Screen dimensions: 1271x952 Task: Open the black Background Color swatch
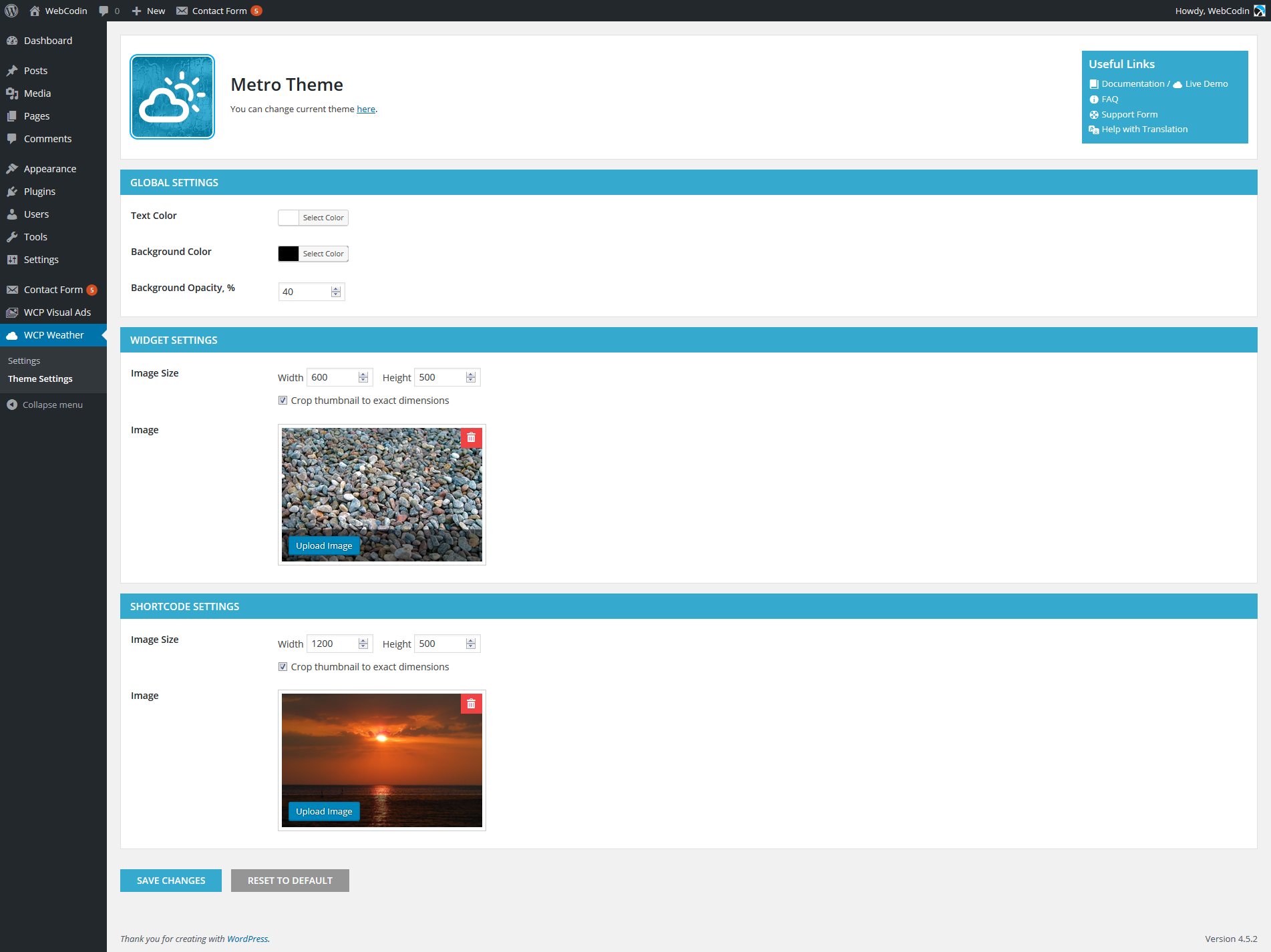click(289, 254)
